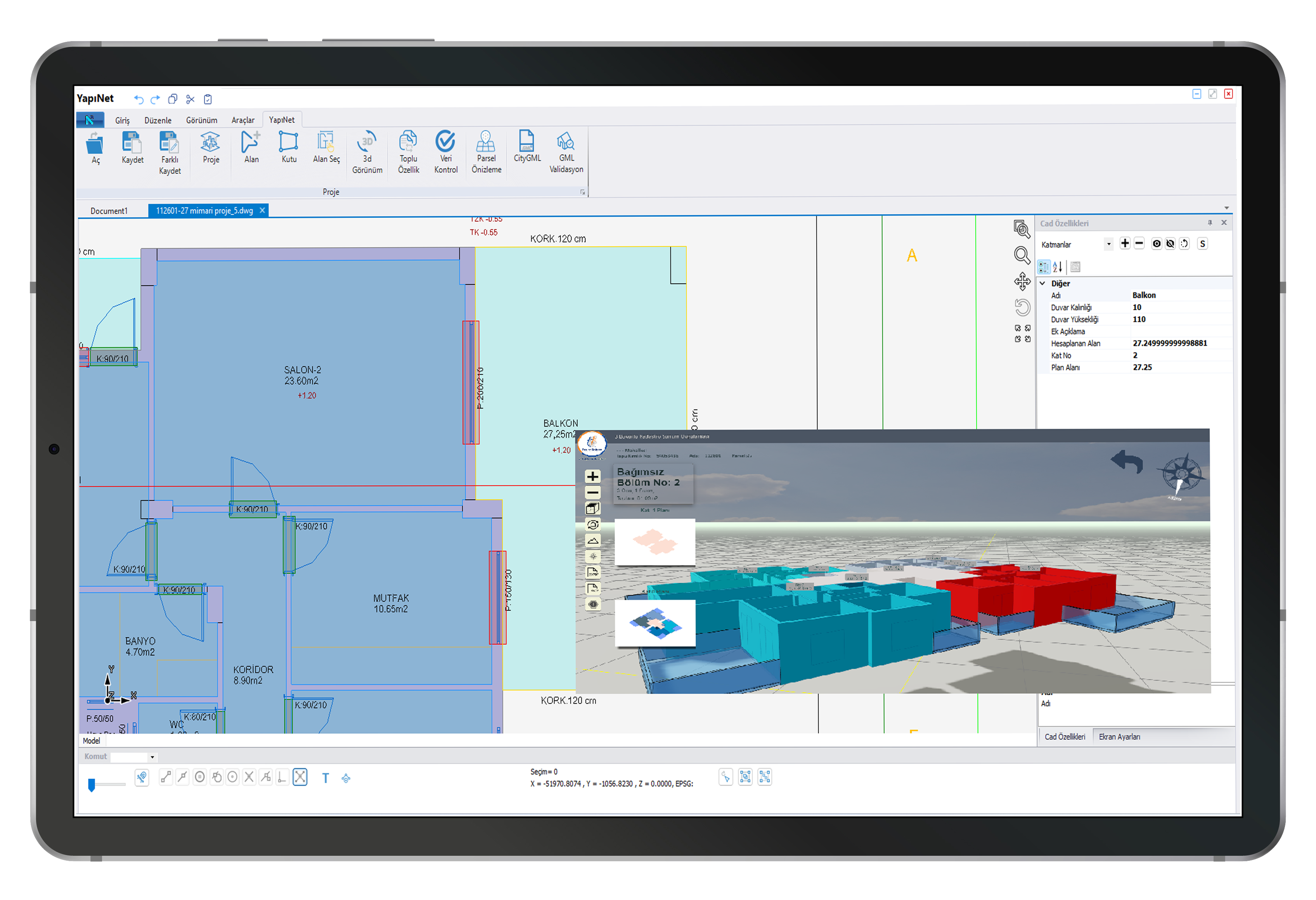Click the pan arrows icon beside drawing
The height and width of the screenshot is (900, 1316).
tap(1022, 281)
